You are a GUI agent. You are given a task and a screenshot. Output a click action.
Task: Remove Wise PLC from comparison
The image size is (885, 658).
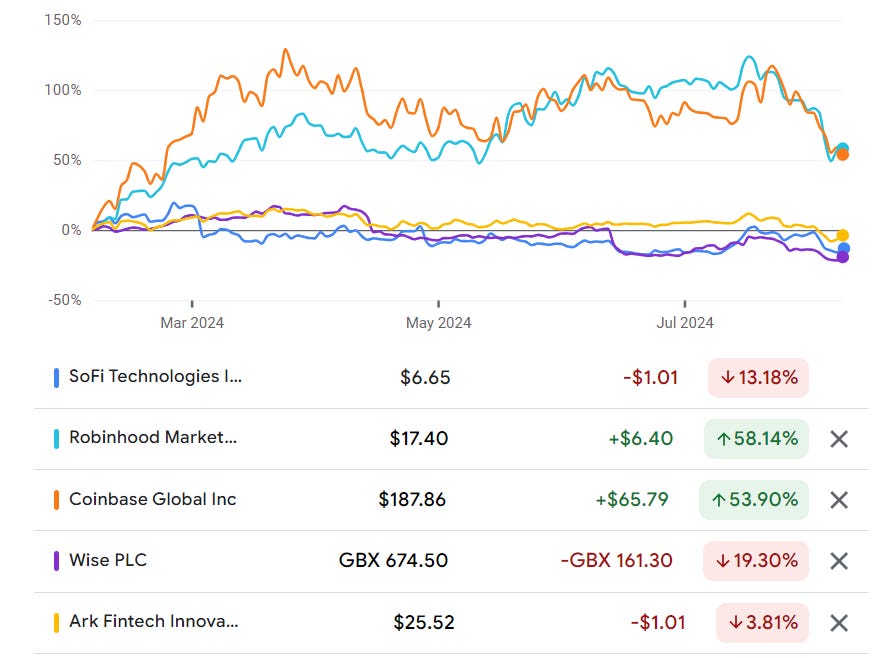tap(839, 561)
